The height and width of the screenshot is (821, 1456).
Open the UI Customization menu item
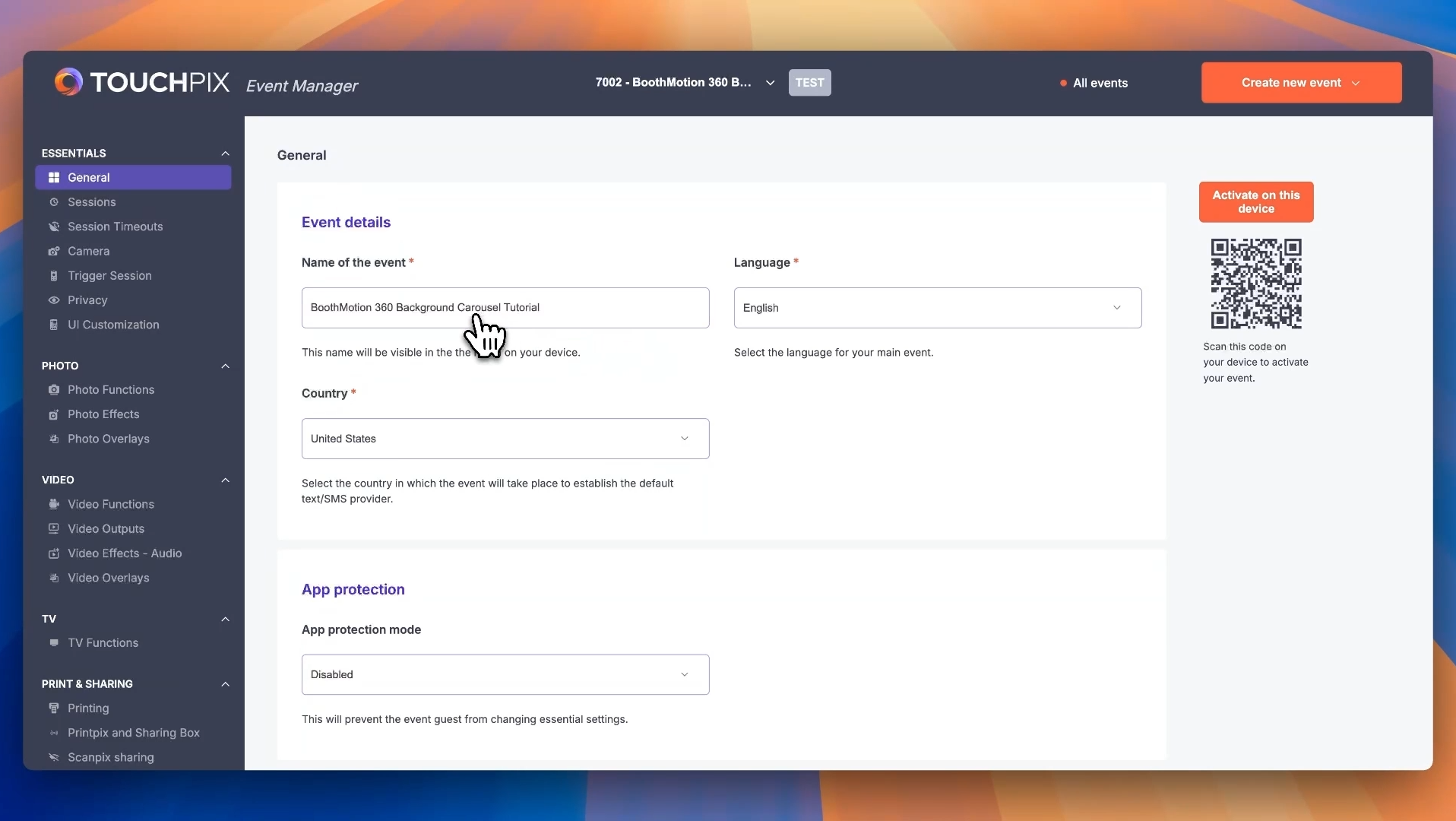pos(113,325)
